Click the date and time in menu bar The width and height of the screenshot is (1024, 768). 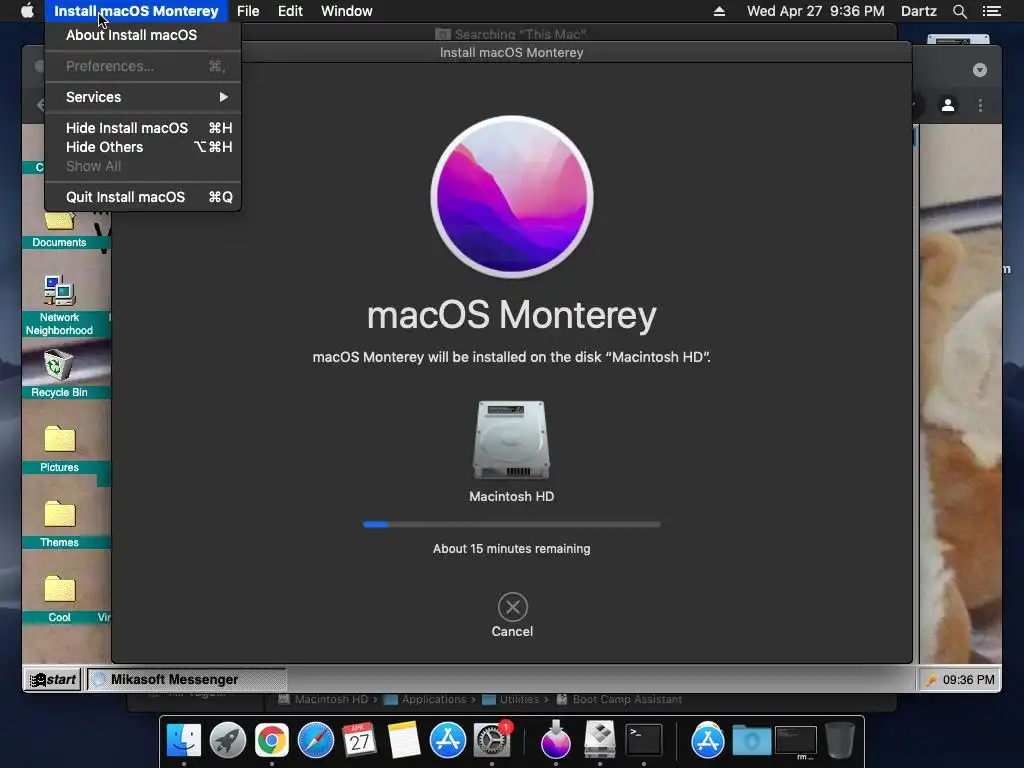tap(816, 11)
